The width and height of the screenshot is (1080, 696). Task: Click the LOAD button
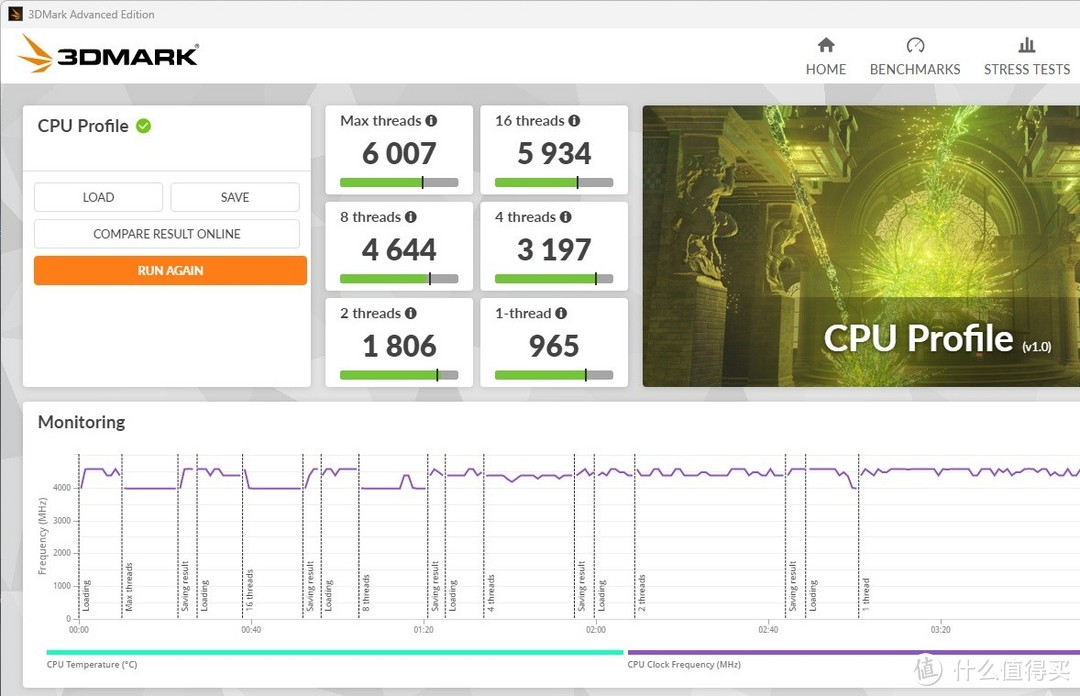(98, 197)
